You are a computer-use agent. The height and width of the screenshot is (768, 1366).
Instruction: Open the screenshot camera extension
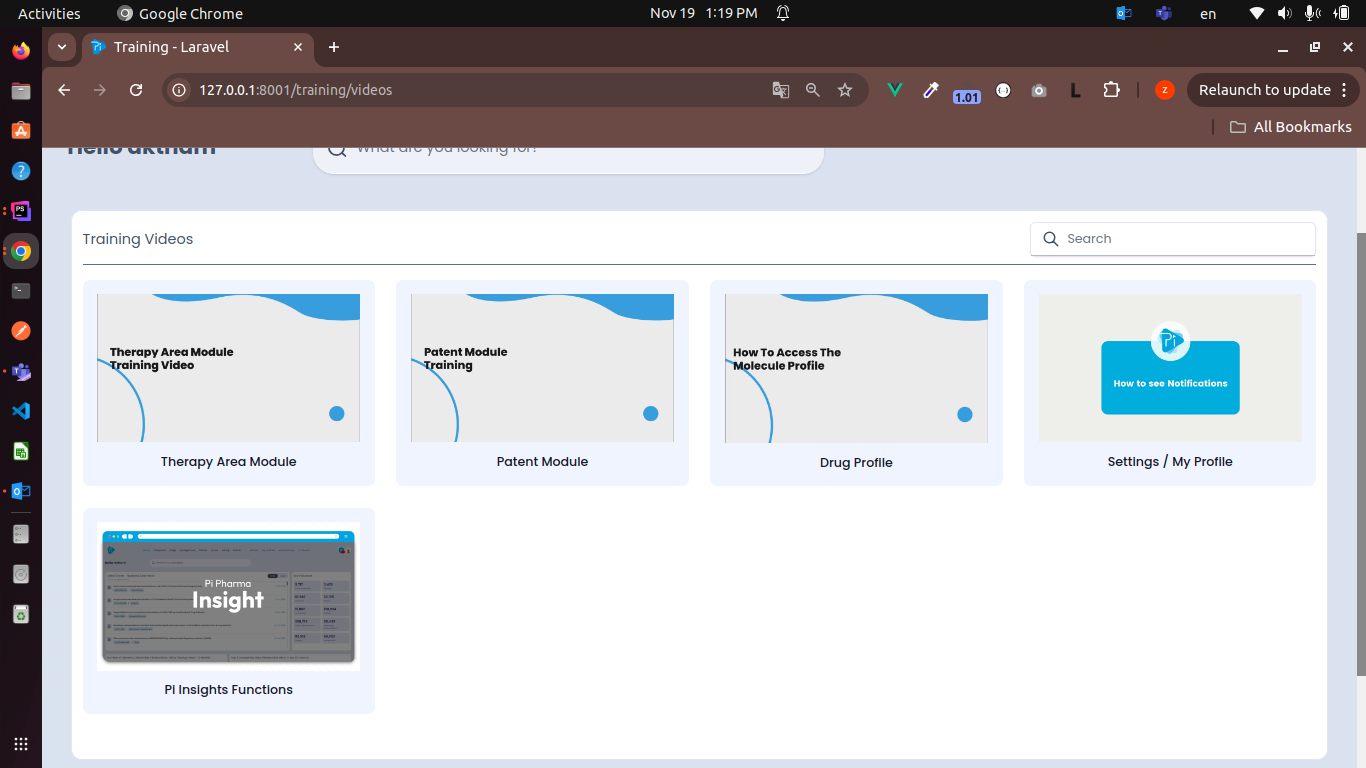1039,90
